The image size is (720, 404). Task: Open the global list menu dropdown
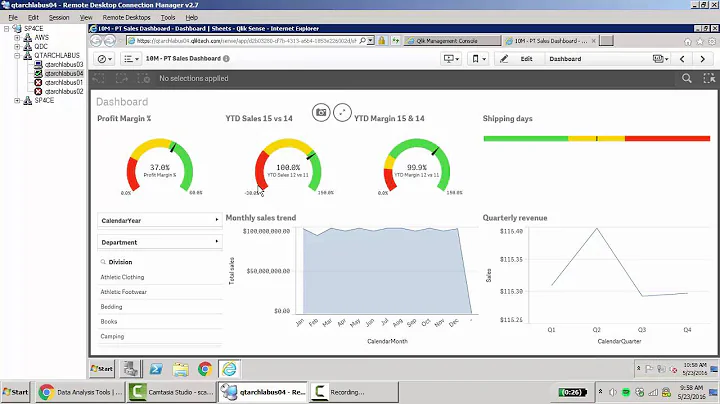[131, 59]
